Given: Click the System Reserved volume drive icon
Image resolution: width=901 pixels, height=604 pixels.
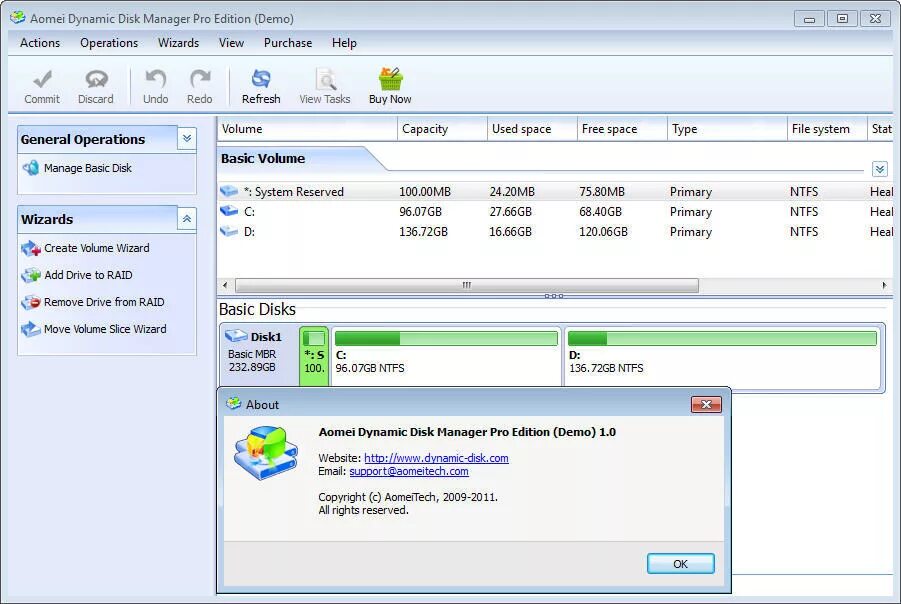Looking at the screenshot, I should coord(229,191).
